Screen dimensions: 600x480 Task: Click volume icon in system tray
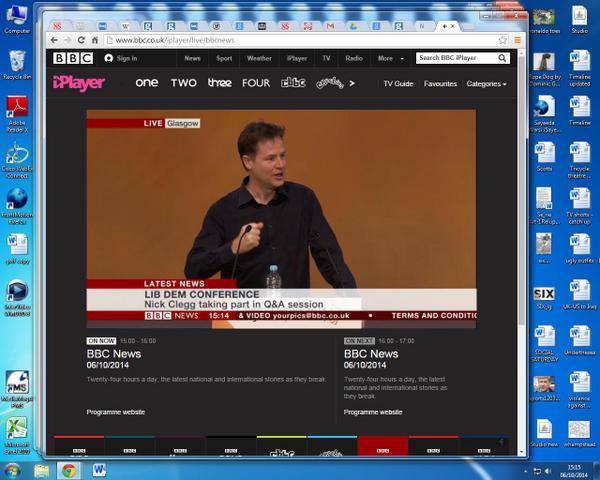pos(548,471)
